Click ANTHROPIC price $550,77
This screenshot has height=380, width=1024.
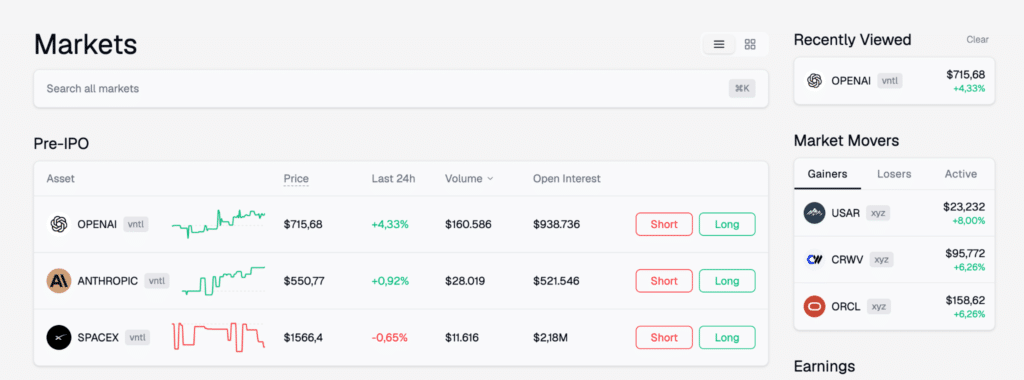pyautogui.click(x=304, y=281)
